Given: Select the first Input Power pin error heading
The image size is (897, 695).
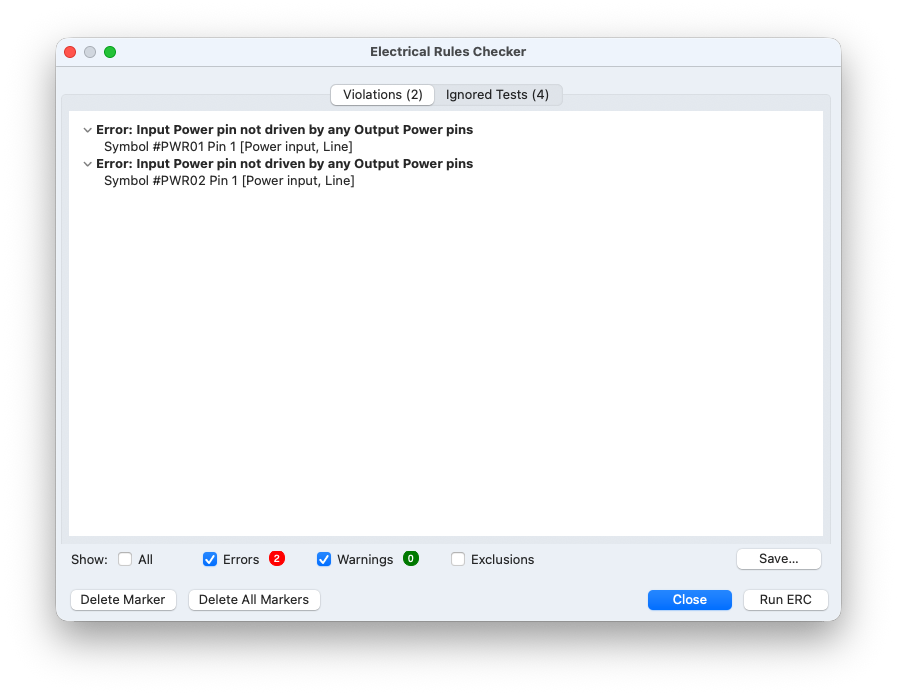Looking at the screenshot, I should (284, 130).
